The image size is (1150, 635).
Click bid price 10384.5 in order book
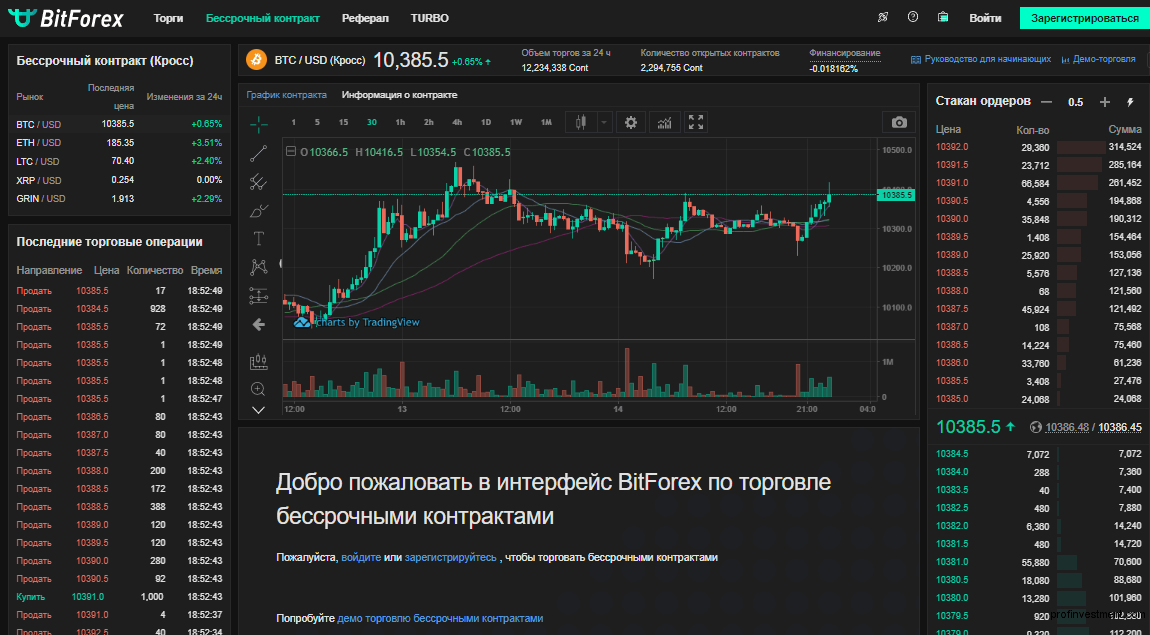point(952,454)
